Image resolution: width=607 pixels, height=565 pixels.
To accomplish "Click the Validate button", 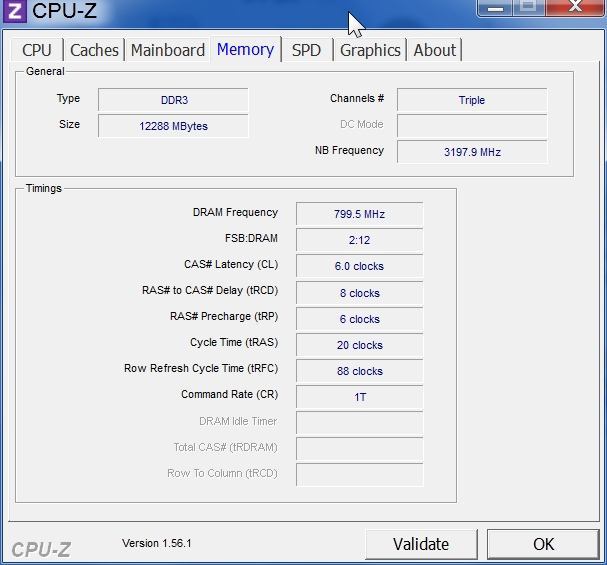I will pos(421,544).
